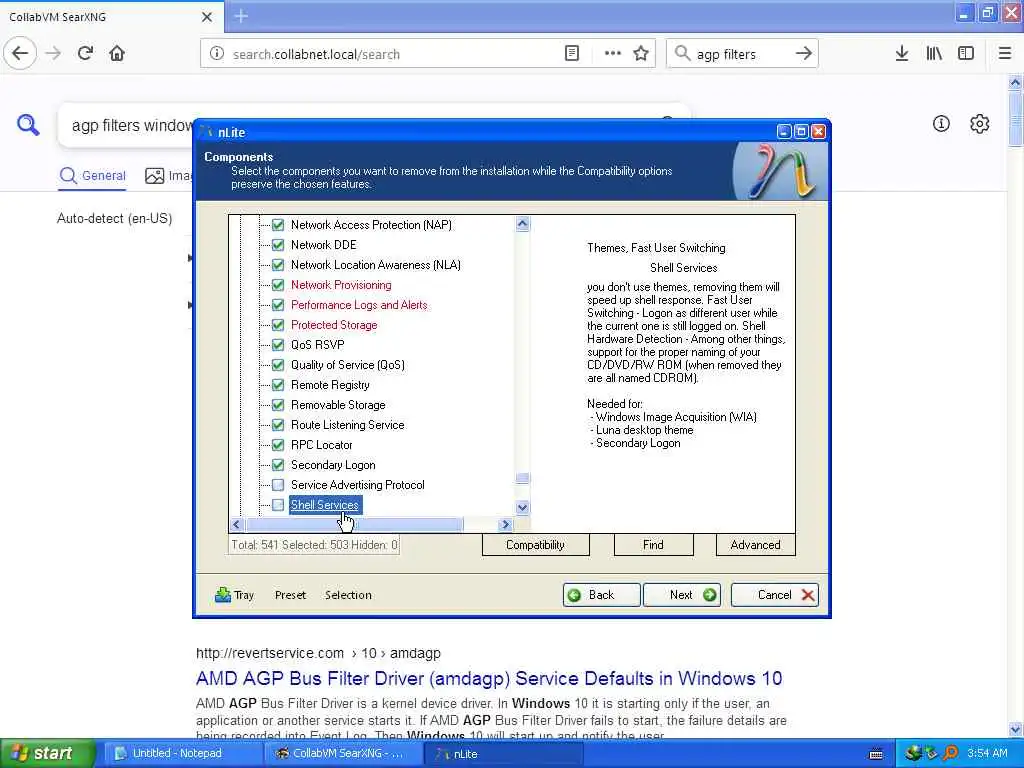Image resolution: width=1024 pixels, height=768 pixels.
Task: Click the browser page vertical scrollbar thumb
Action: 1015,119
